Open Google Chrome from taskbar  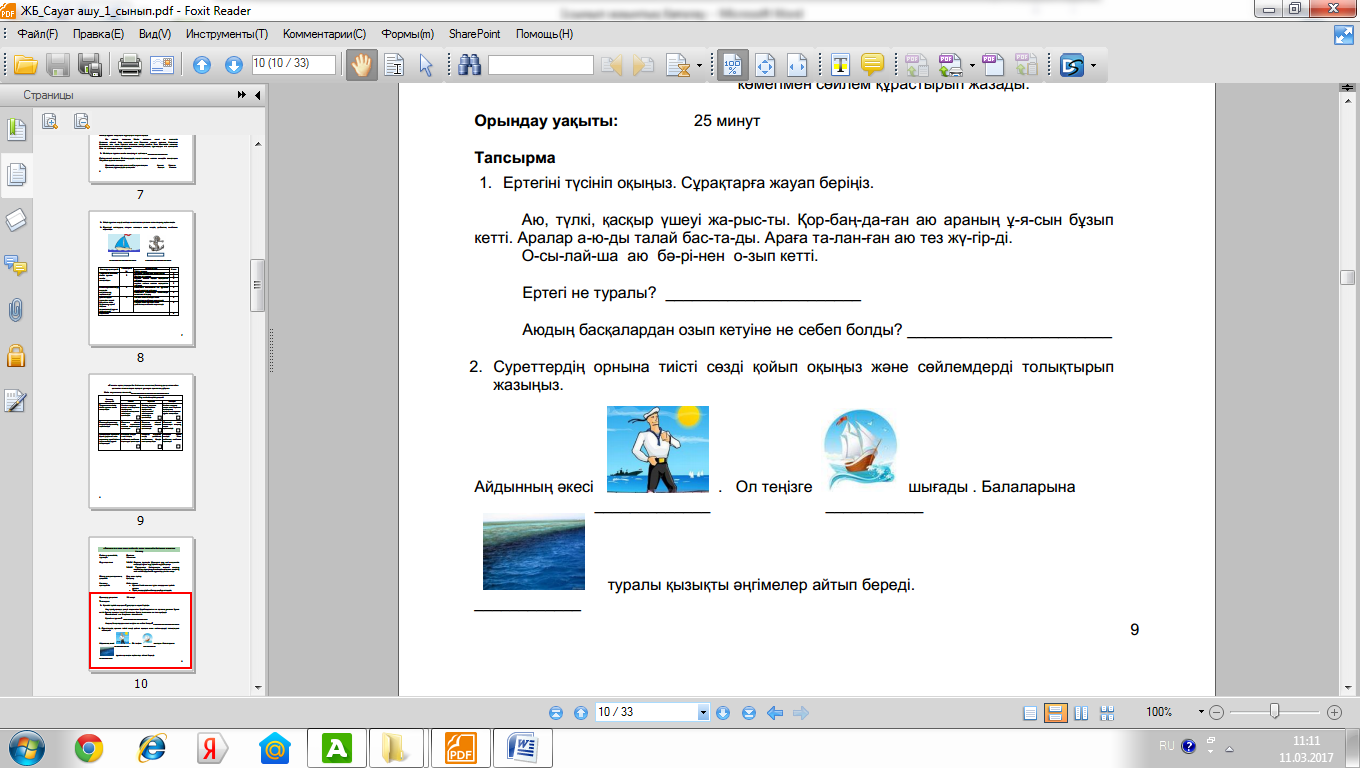[x=89, y=747]
